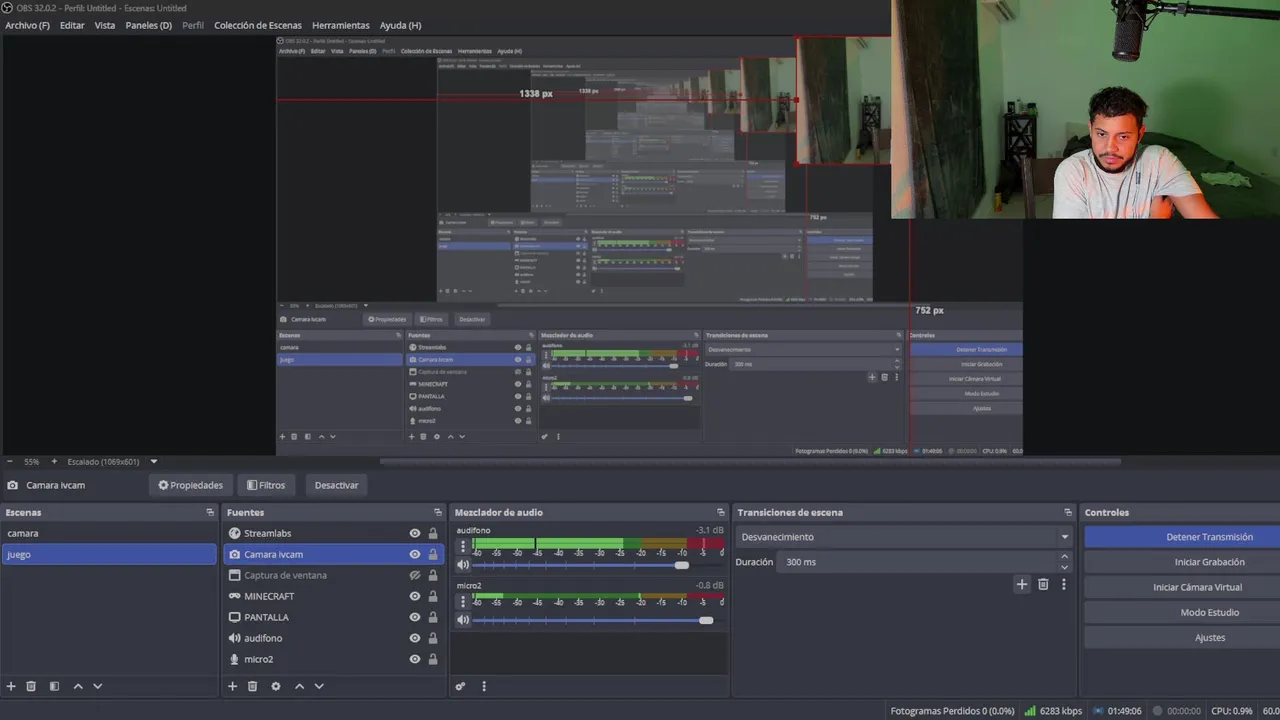Open the Archivo menu

point(27,25)
